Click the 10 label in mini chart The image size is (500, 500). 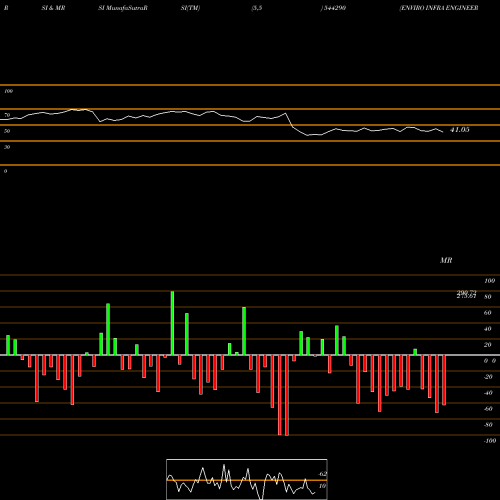click(322, 486)
